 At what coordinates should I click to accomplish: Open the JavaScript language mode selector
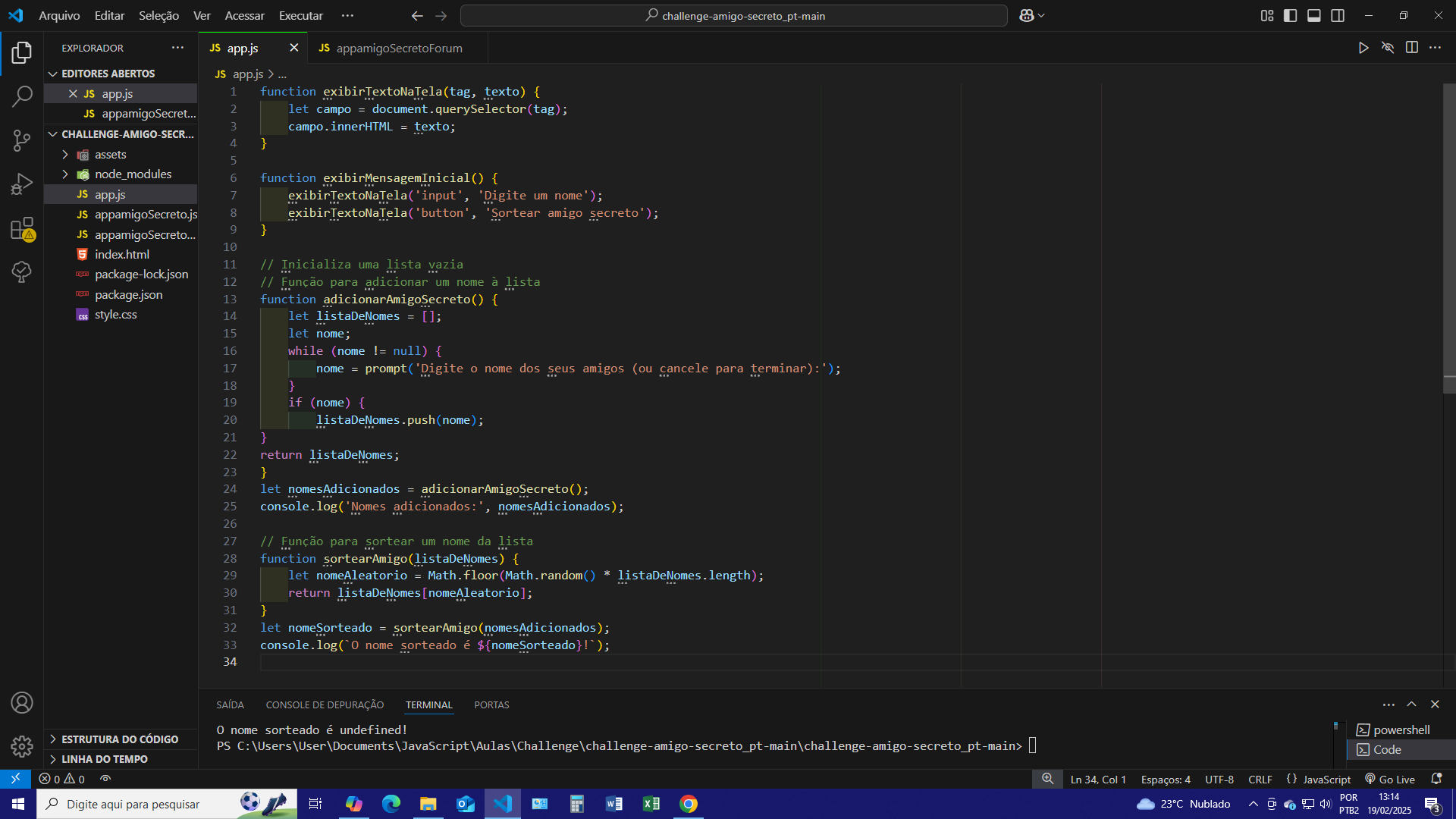click(x=1326, y=779)
